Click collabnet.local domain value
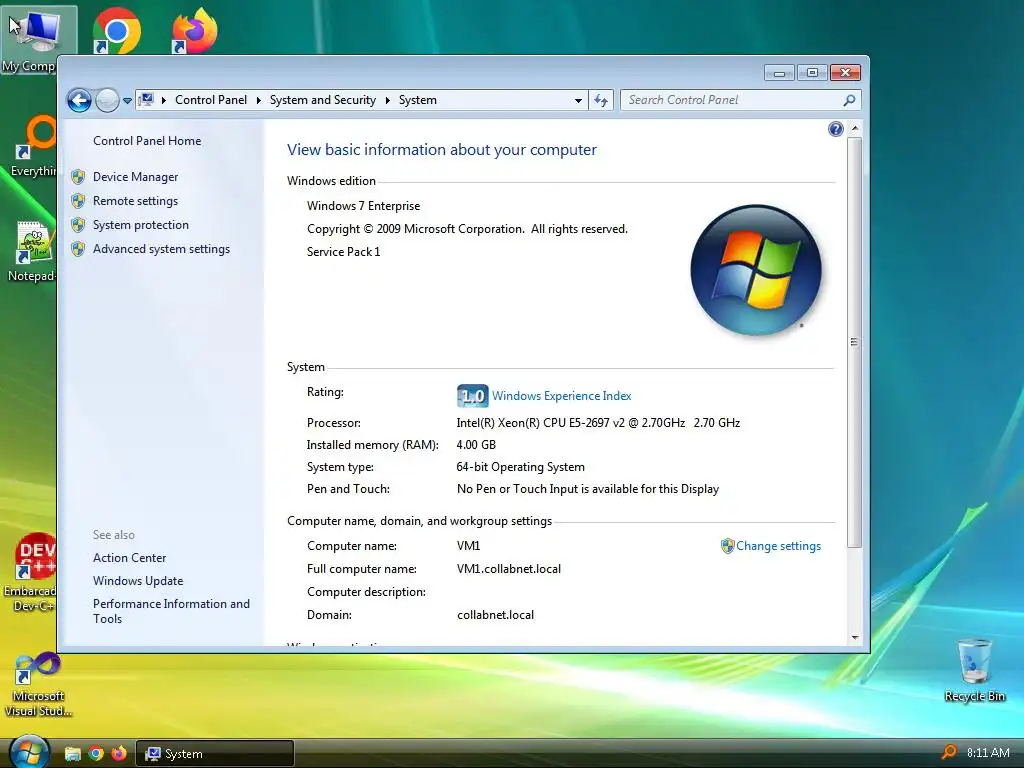This screenshot has height=768, width=1024. (495, 615)
